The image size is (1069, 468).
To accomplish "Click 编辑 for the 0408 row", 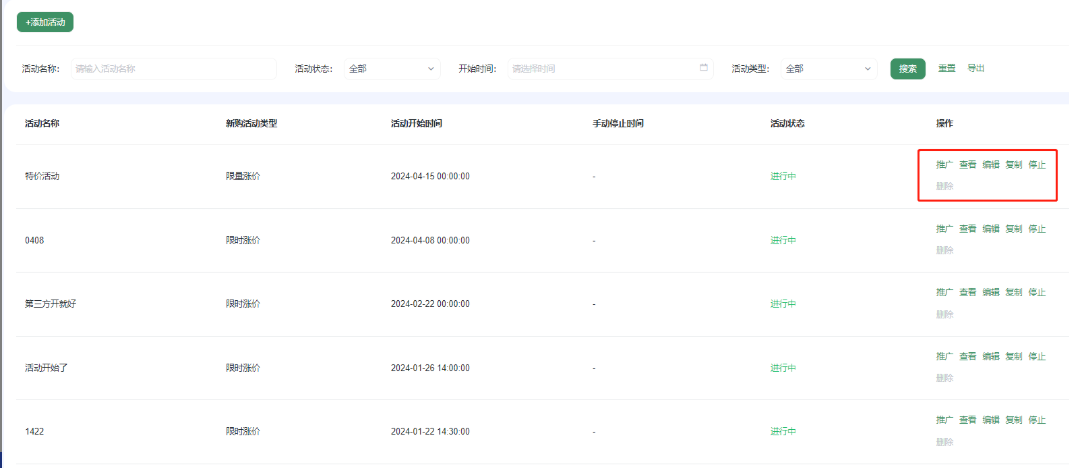I will [990, 229].
